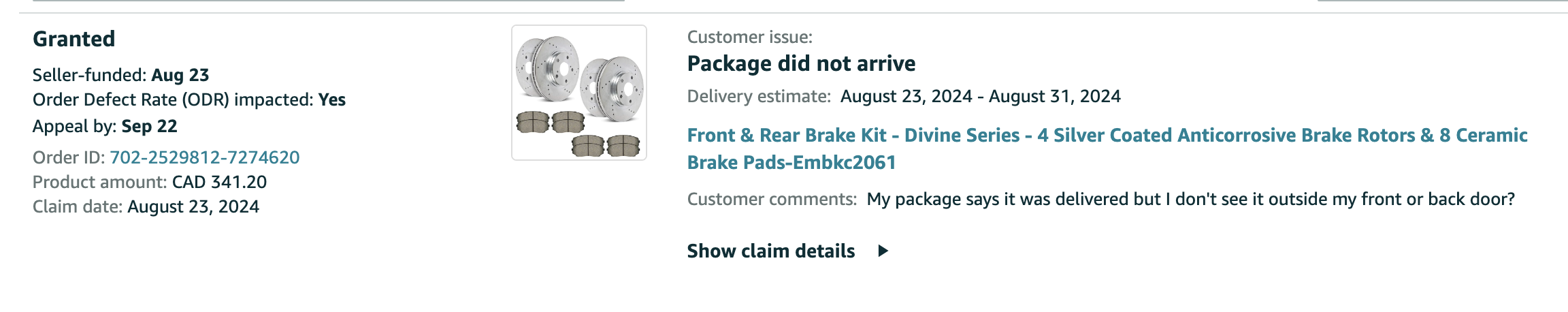Click the Customer issue label
This screenshot has height=312, width=1568.
pyautogui.click(x=750, y=37)
